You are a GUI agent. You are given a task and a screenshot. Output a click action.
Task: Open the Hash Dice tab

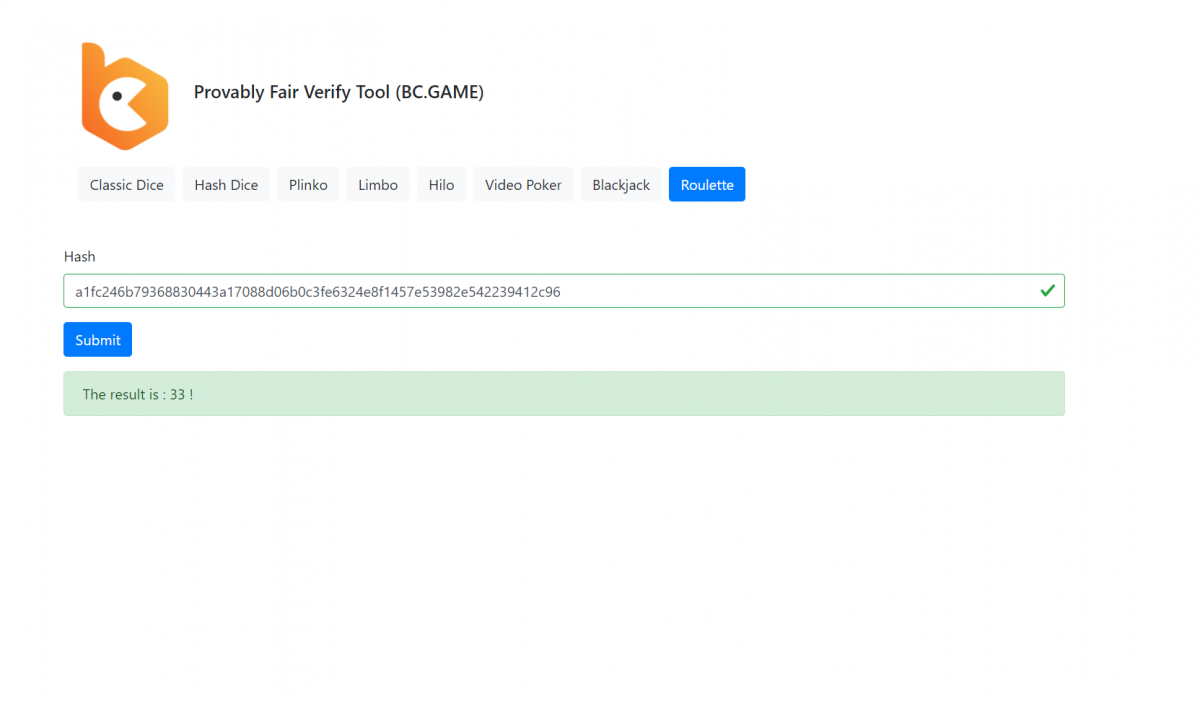pos(226,185)
